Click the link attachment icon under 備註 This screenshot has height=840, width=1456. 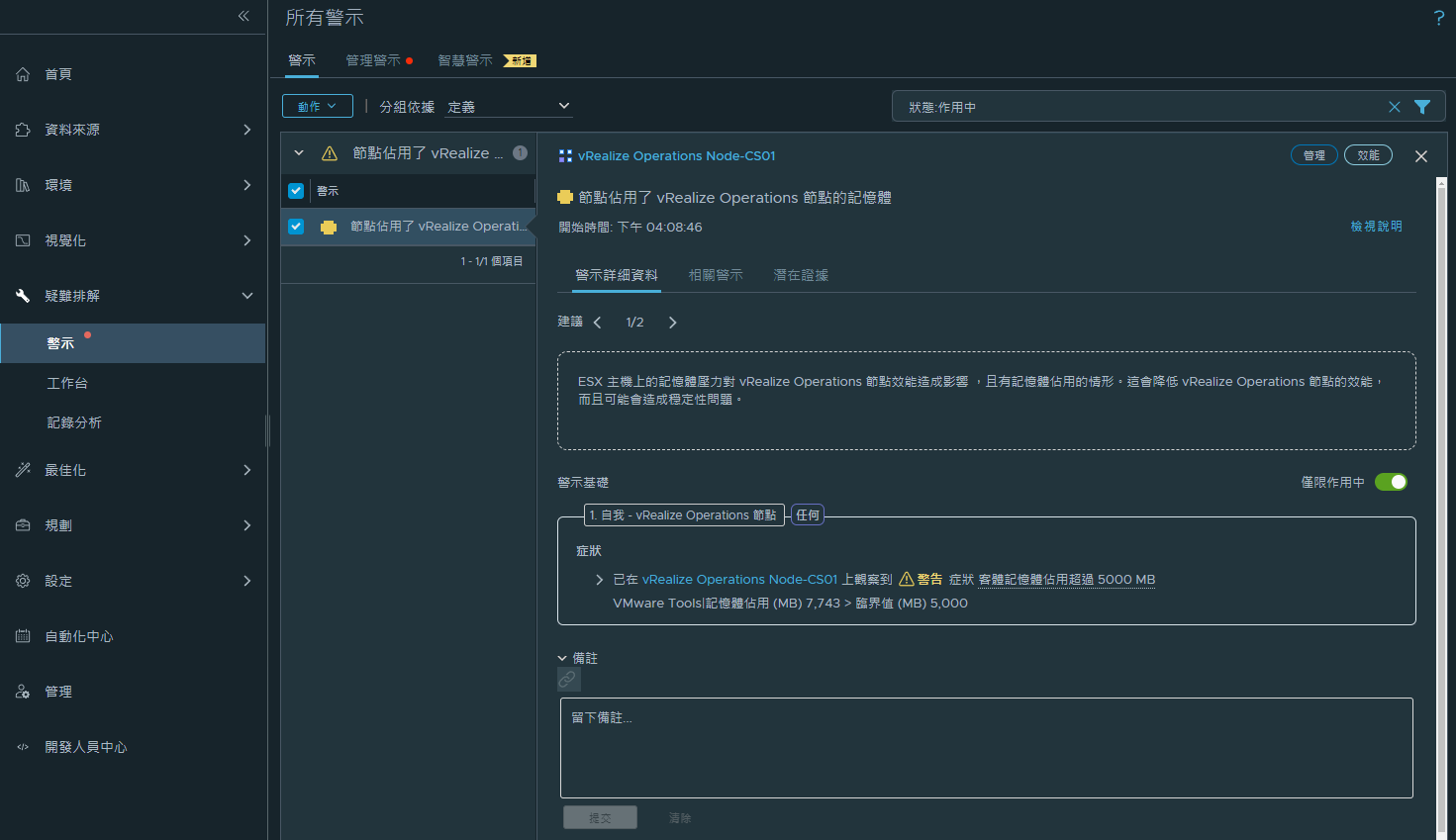pyautogui.click(x=568, y=679)
